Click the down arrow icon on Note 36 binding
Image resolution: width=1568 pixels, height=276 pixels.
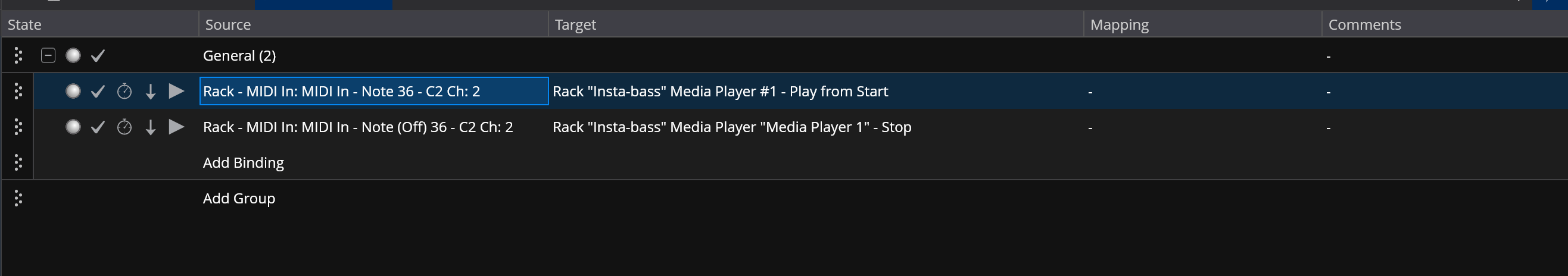tap(150, 92)
